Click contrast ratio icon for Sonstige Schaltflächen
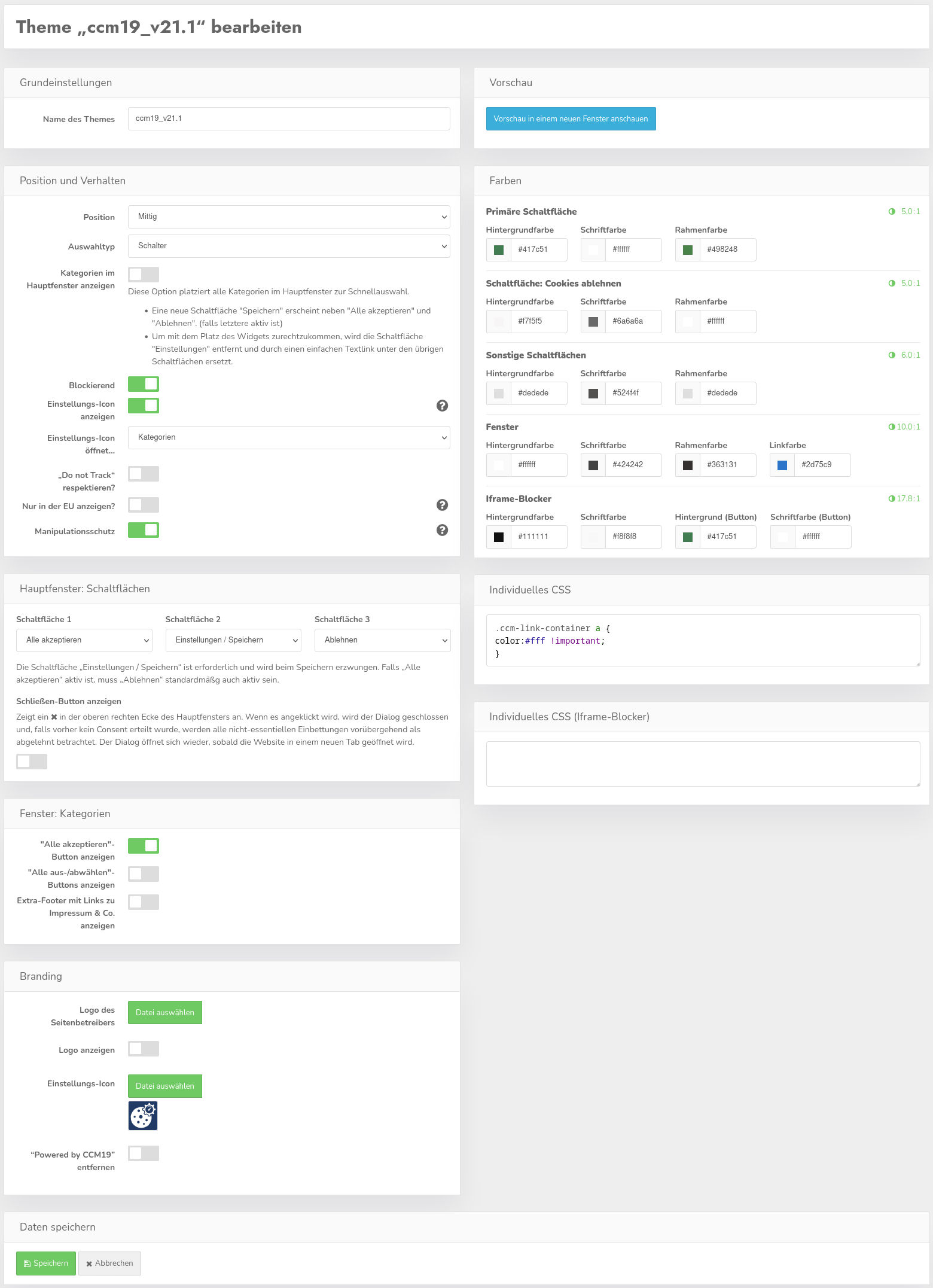Screen dimensions: 933x1288 [x=892, y=355]
